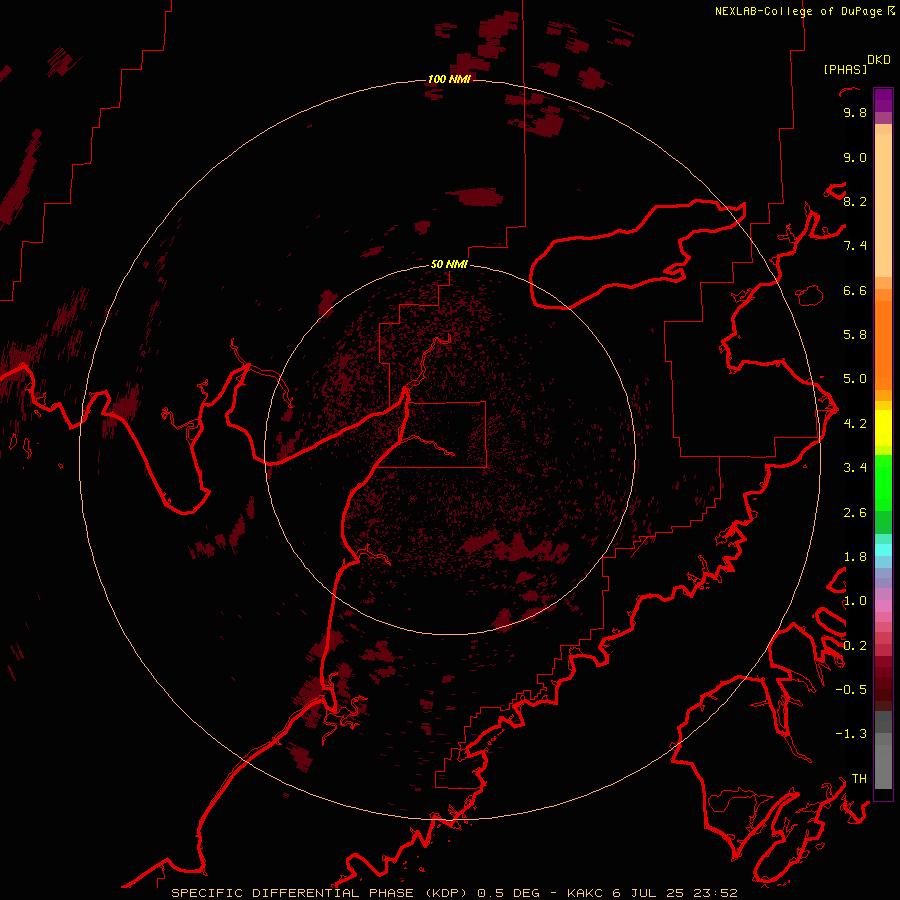Click the 5.8 value on color scale
Screen dimensions: 900x900
(855, 335)
